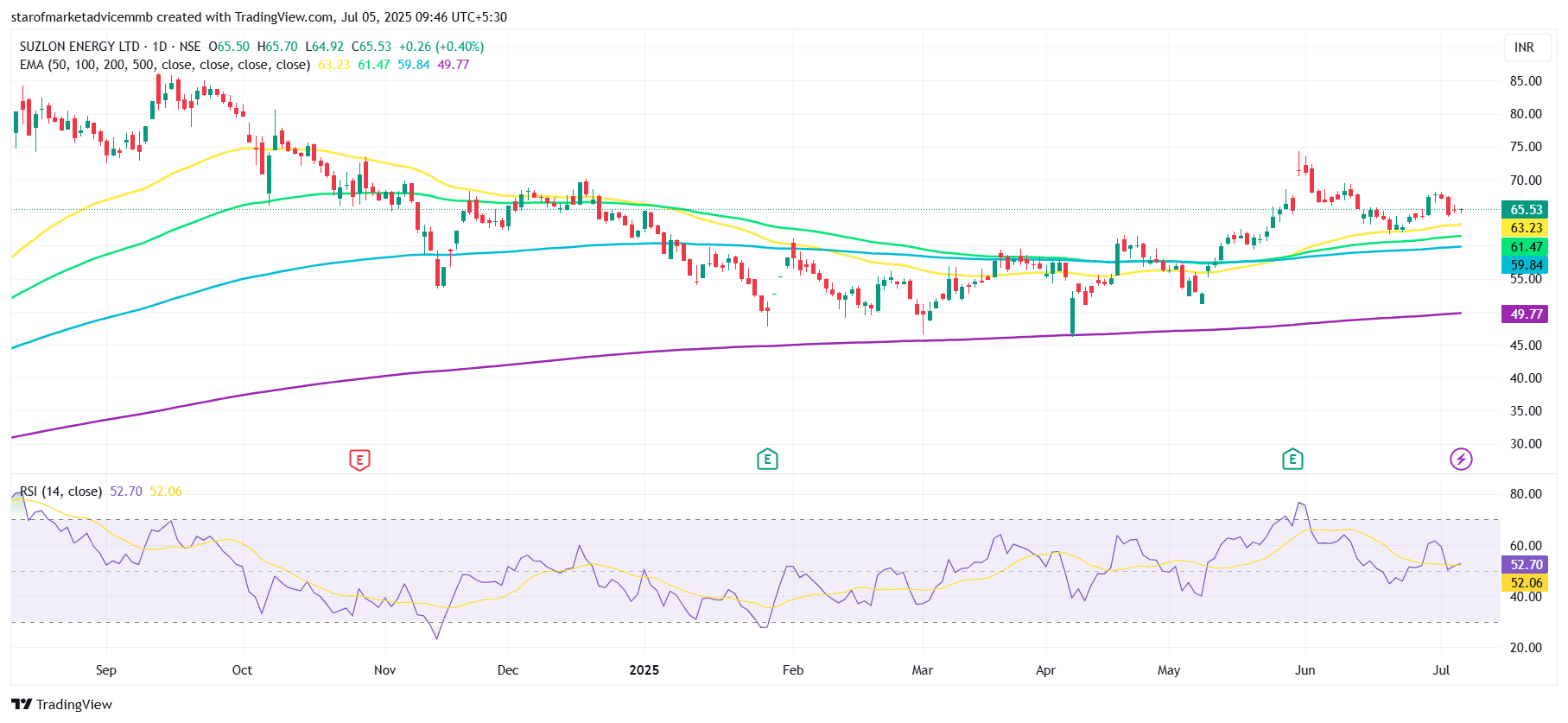The width and height of the screenshot is (1568, 723).
Task: Select the RSI (14, close) legend title
Action: [61, 492]
